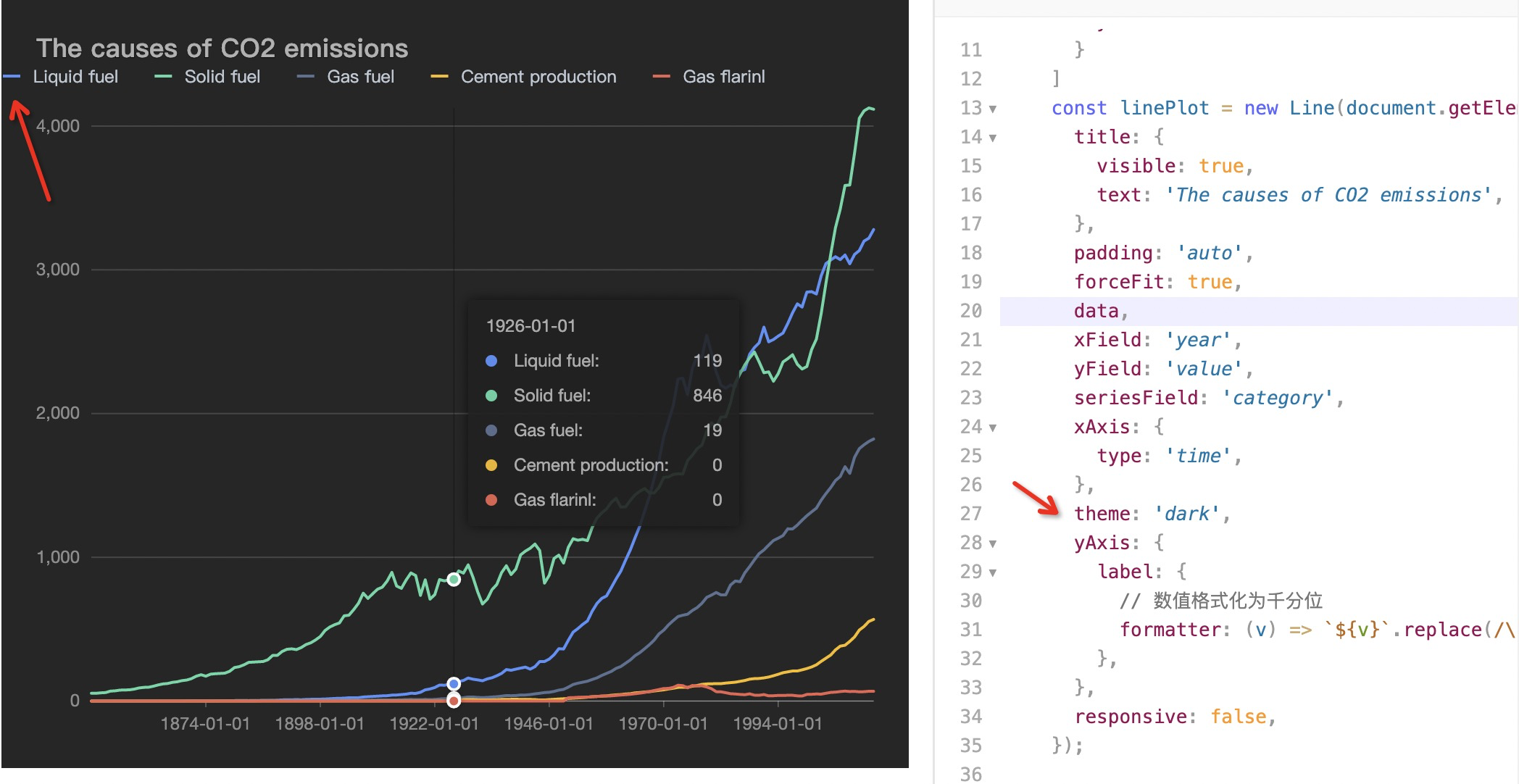Click the red Gas flarinl legend marker
The height and width of the screenshot is (784, 1519).
click(660, 75)
